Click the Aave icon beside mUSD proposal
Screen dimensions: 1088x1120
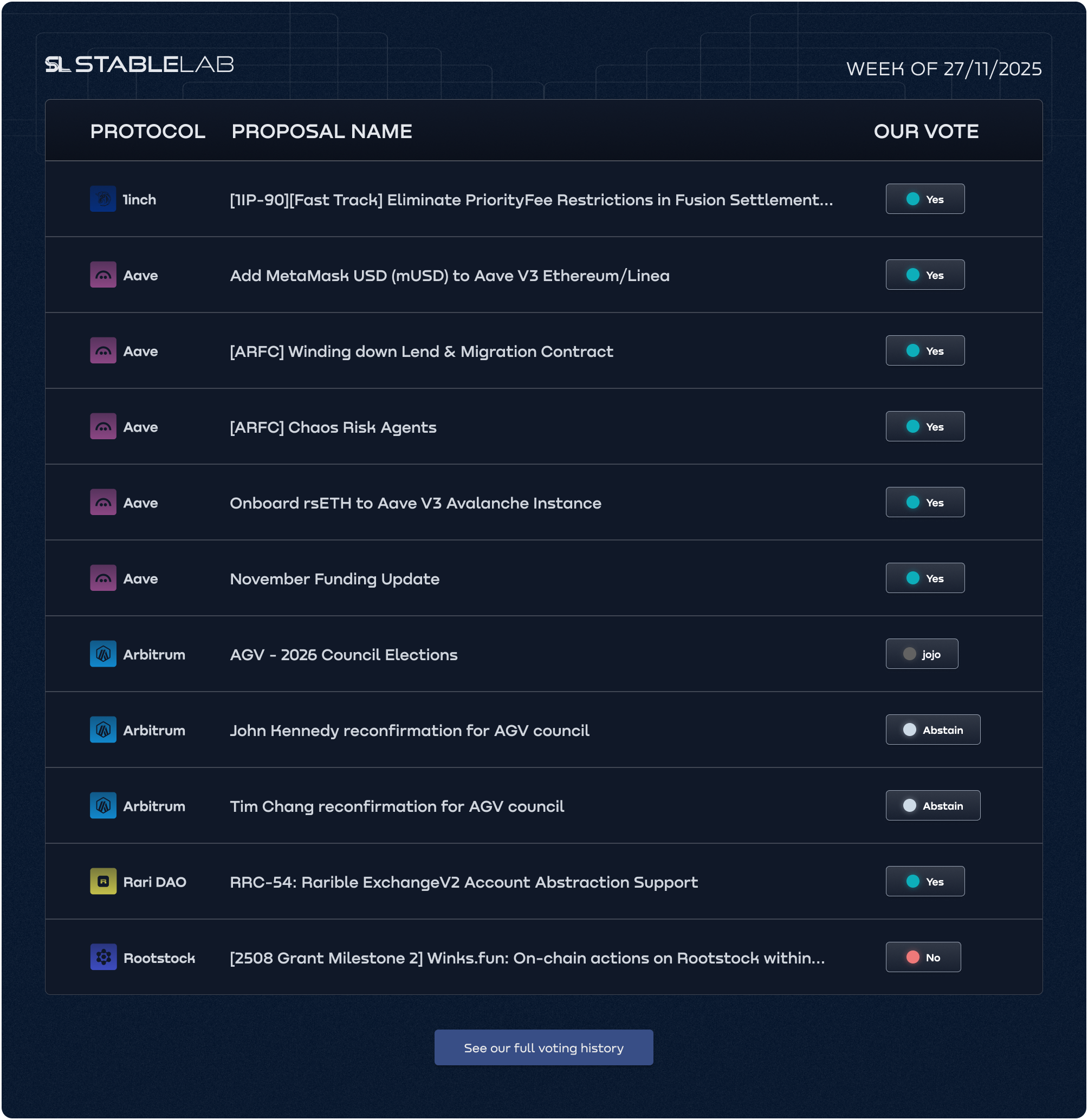click(x=103, y=275)
